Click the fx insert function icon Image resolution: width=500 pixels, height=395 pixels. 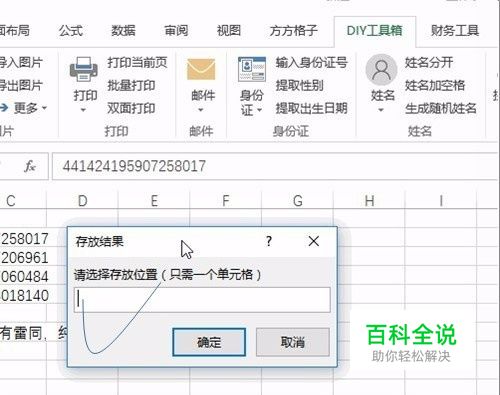30,166
